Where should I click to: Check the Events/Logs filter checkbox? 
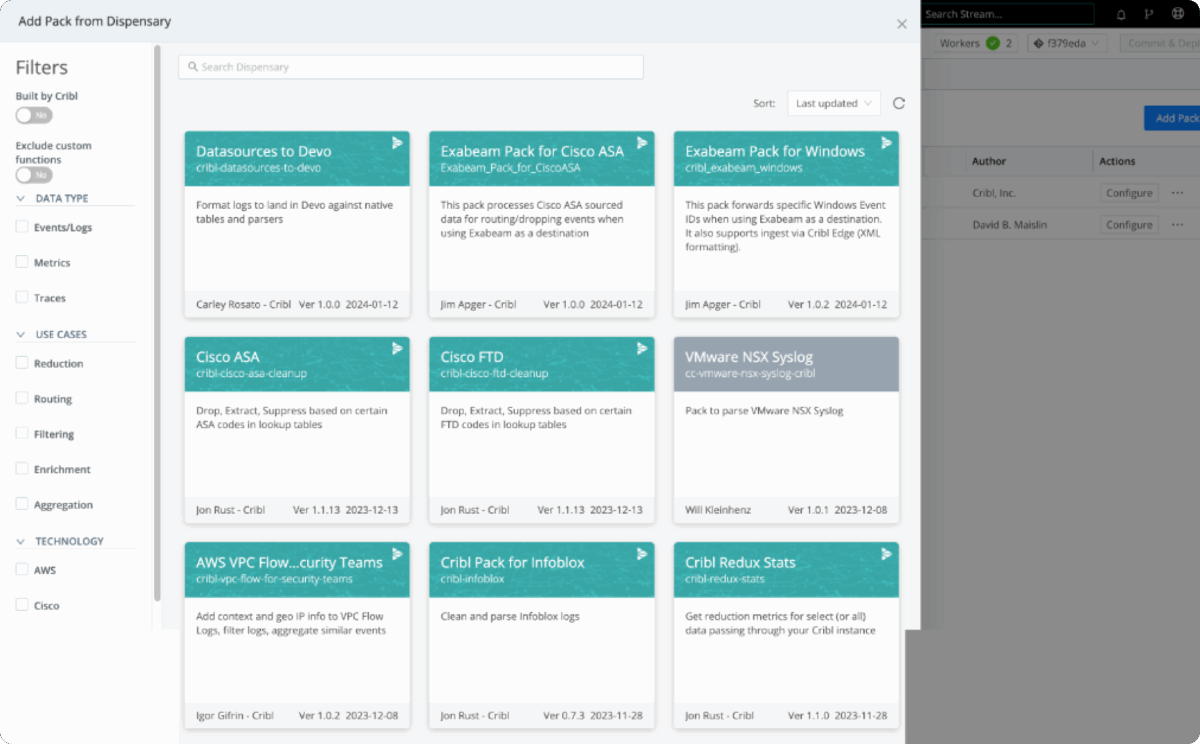[x=22, y=227]
